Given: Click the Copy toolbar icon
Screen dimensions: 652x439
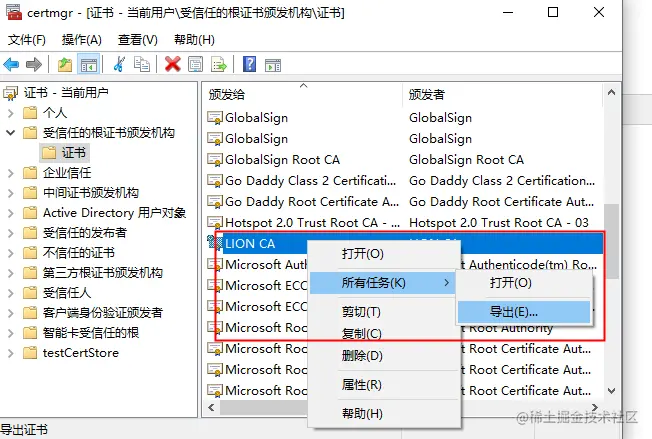Looking at the screenshot, I should [142, 64].
